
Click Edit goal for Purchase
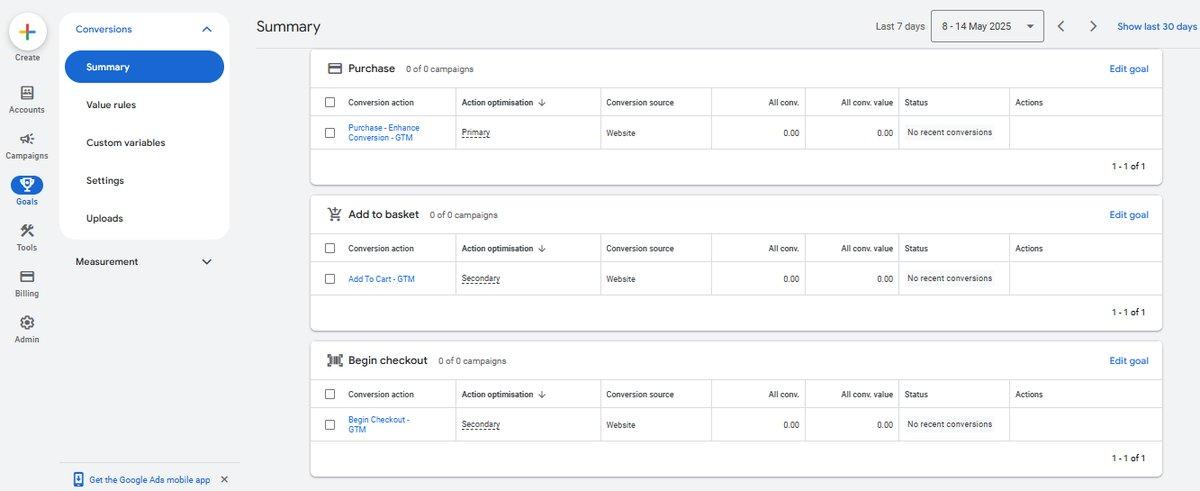coord(1129,69)
